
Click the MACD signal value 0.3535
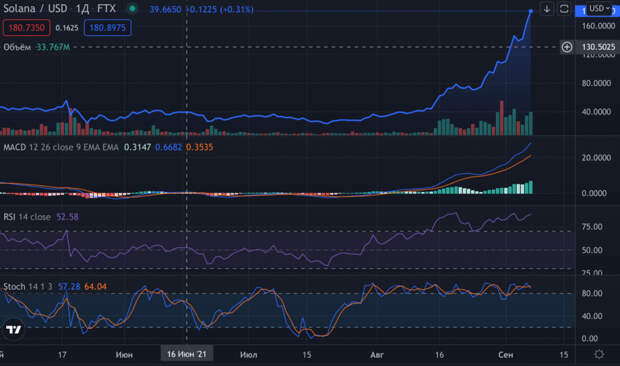199,147
